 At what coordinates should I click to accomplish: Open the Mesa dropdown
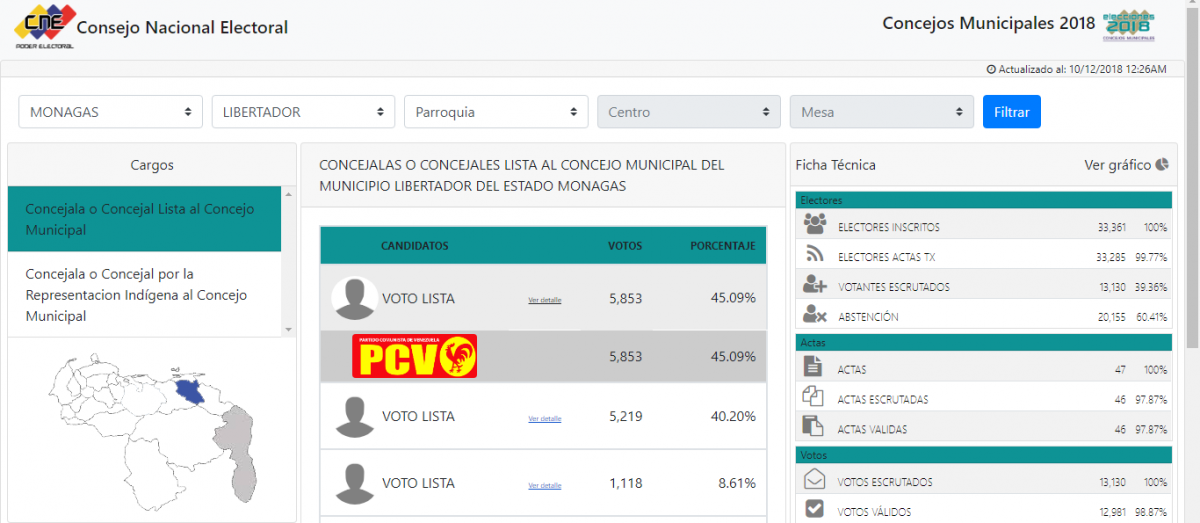pyautogui.click(x=881, y=112)
